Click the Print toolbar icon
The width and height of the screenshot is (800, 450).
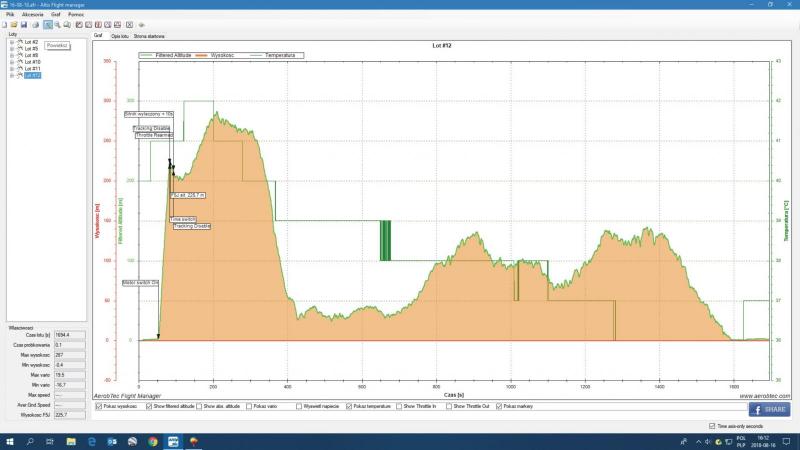pos(35,24)
